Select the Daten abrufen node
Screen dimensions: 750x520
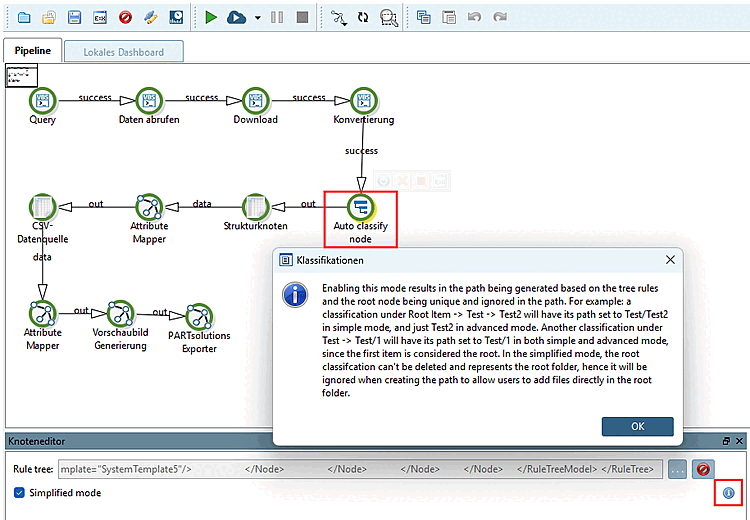click(149, 101)
